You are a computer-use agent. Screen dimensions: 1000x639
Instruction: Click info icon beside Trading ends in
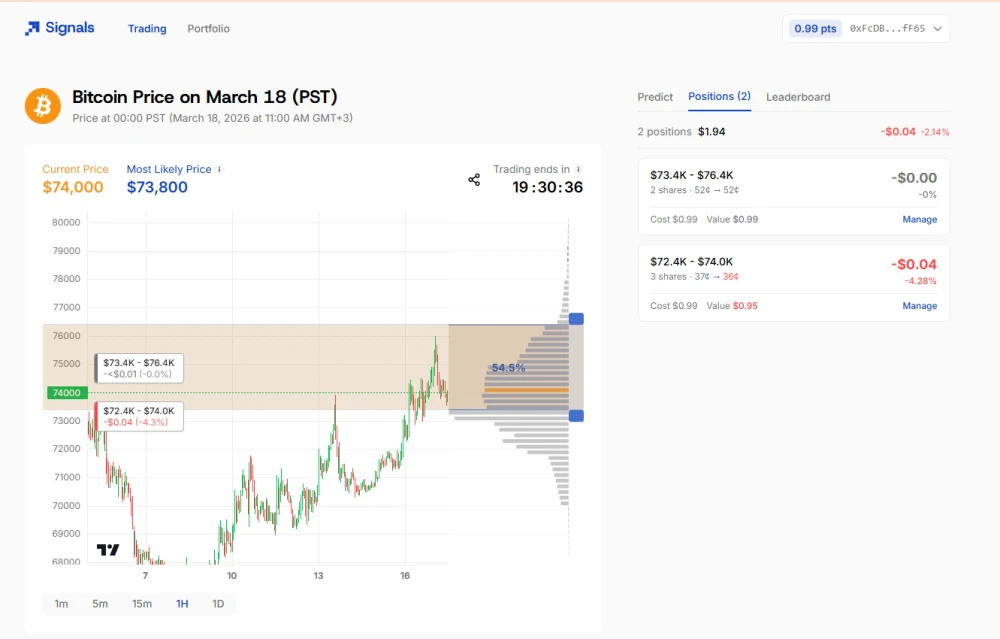click(x=579, y=170)
